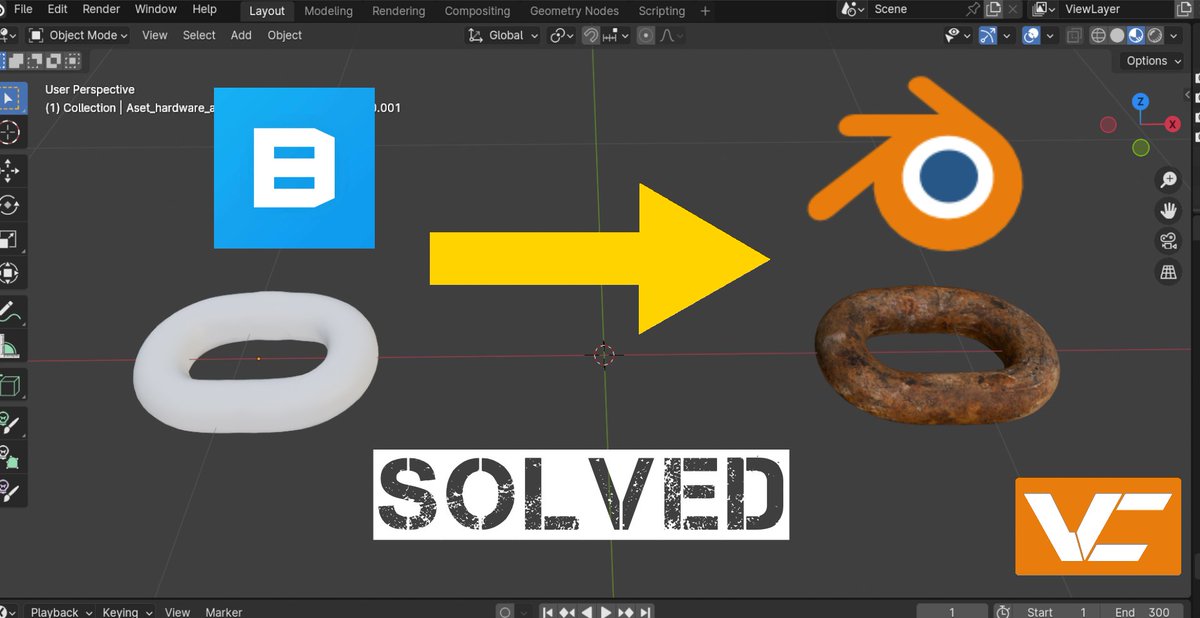The height and width of the screenshot is (618, 1200).
Task: Toggle proportional editing
Action: (646, 35)
